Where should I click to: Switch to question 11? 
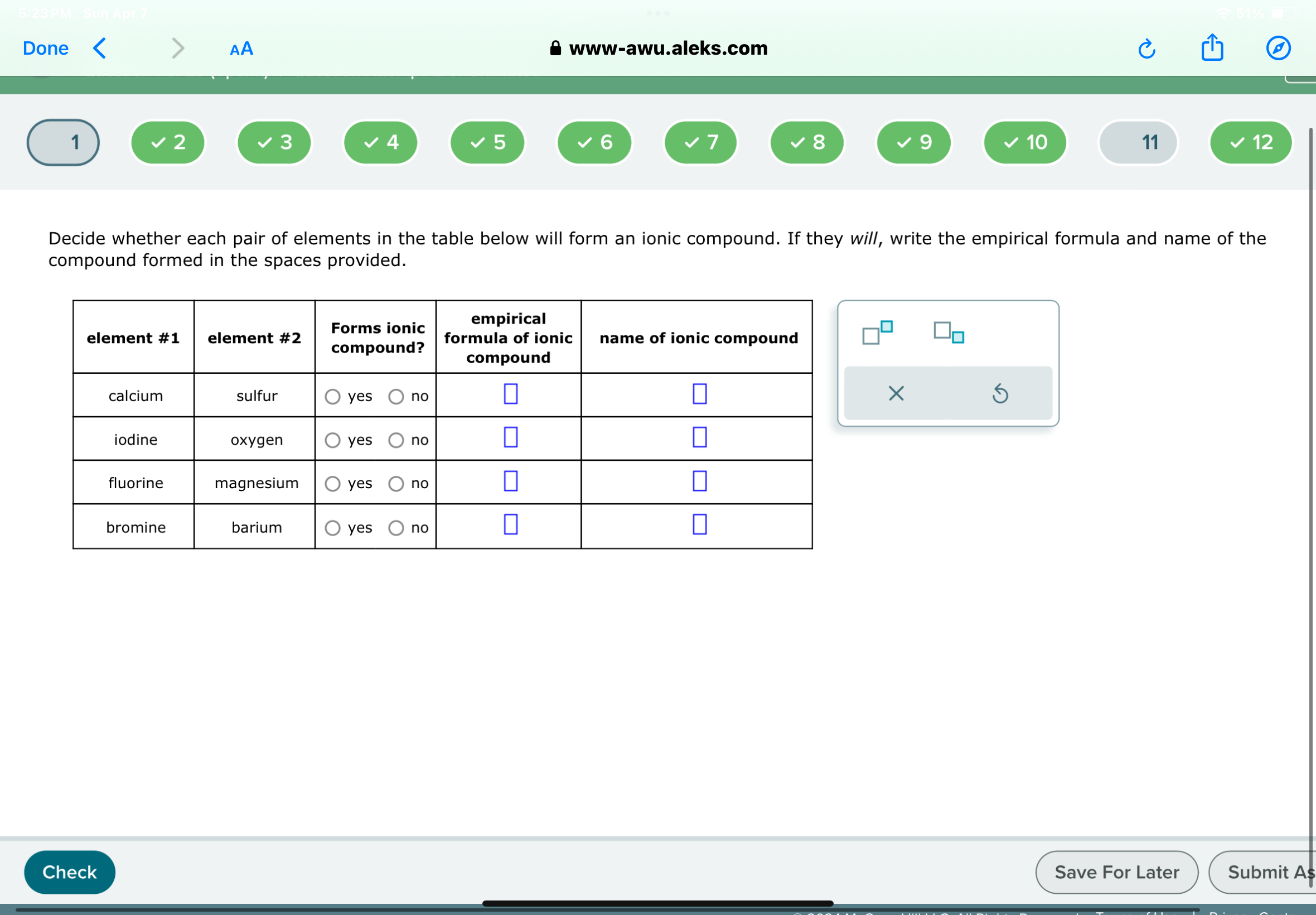(x=1138, y=143)
